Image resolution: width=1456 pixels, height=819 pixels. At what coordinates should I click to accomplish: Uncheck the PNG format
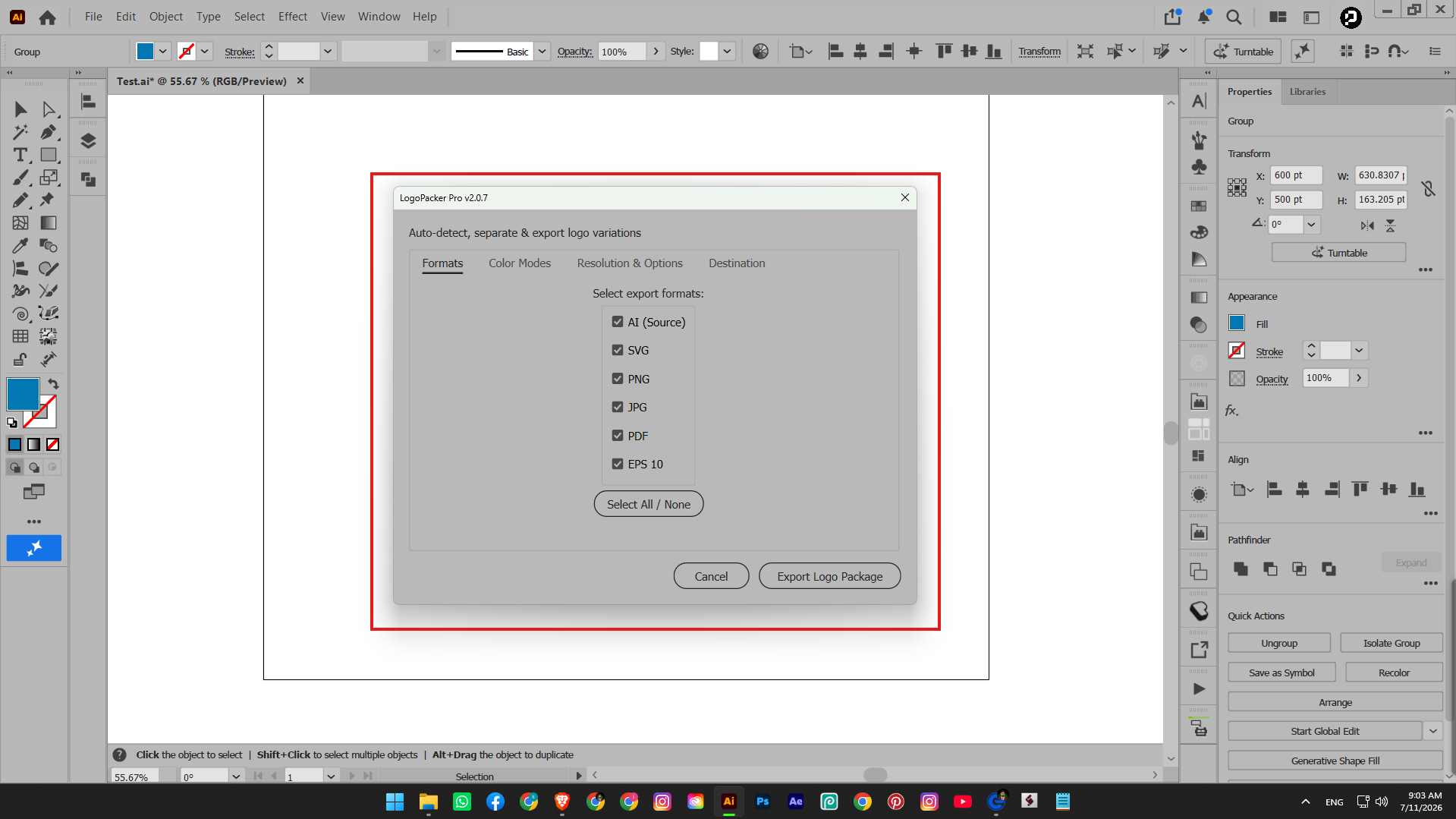[x=618, y=379]
